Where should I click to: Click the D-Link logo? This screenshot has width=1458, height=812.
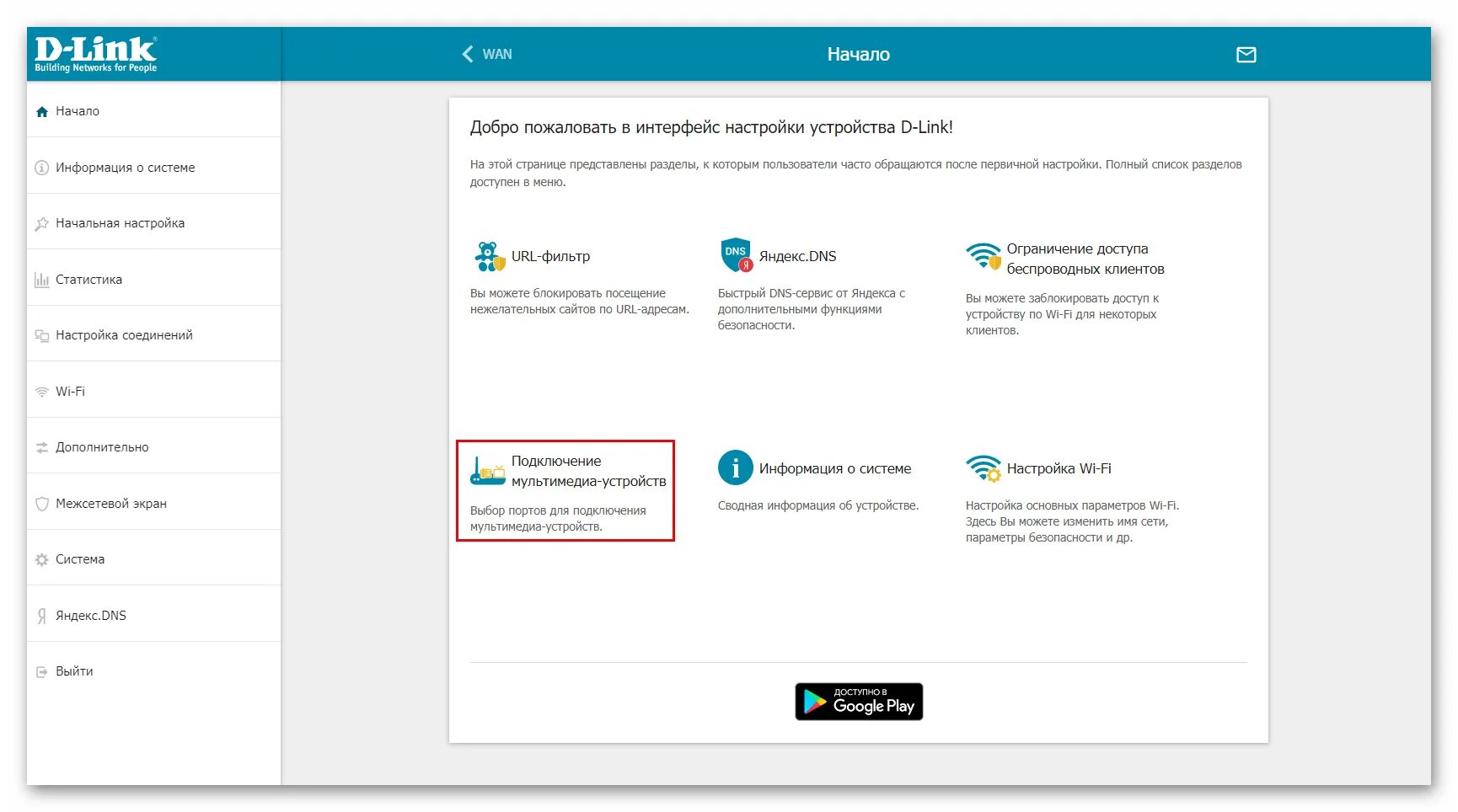pos(95,54)
